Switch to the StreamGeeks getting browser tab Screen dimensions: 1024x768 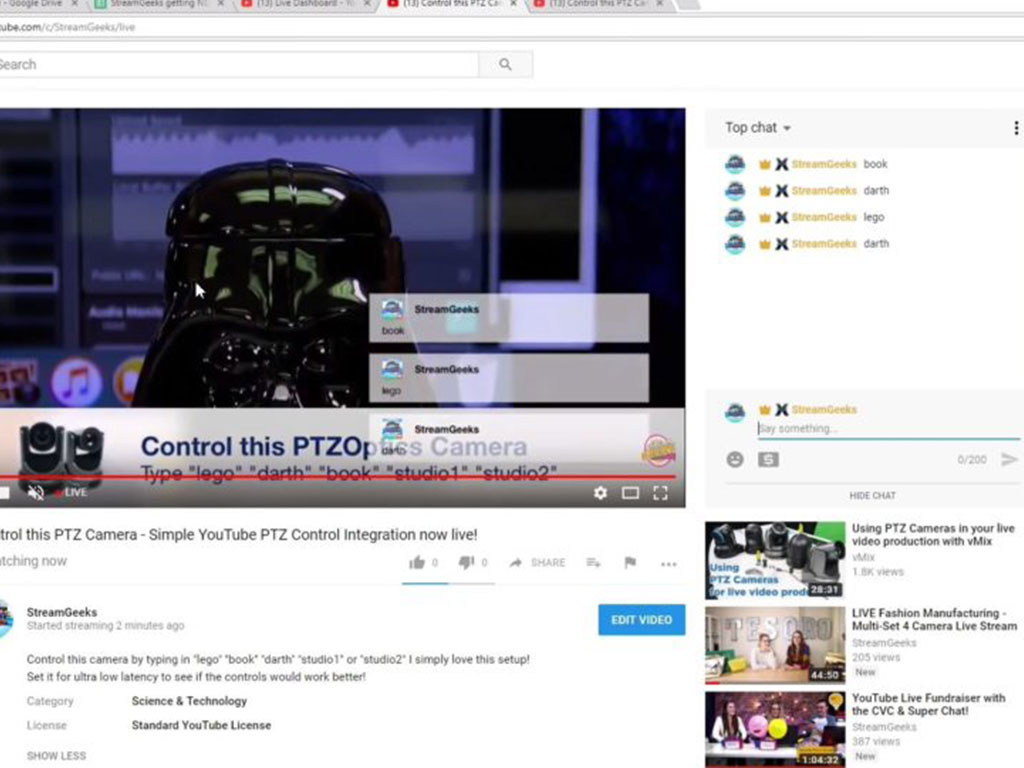[157, 4]
